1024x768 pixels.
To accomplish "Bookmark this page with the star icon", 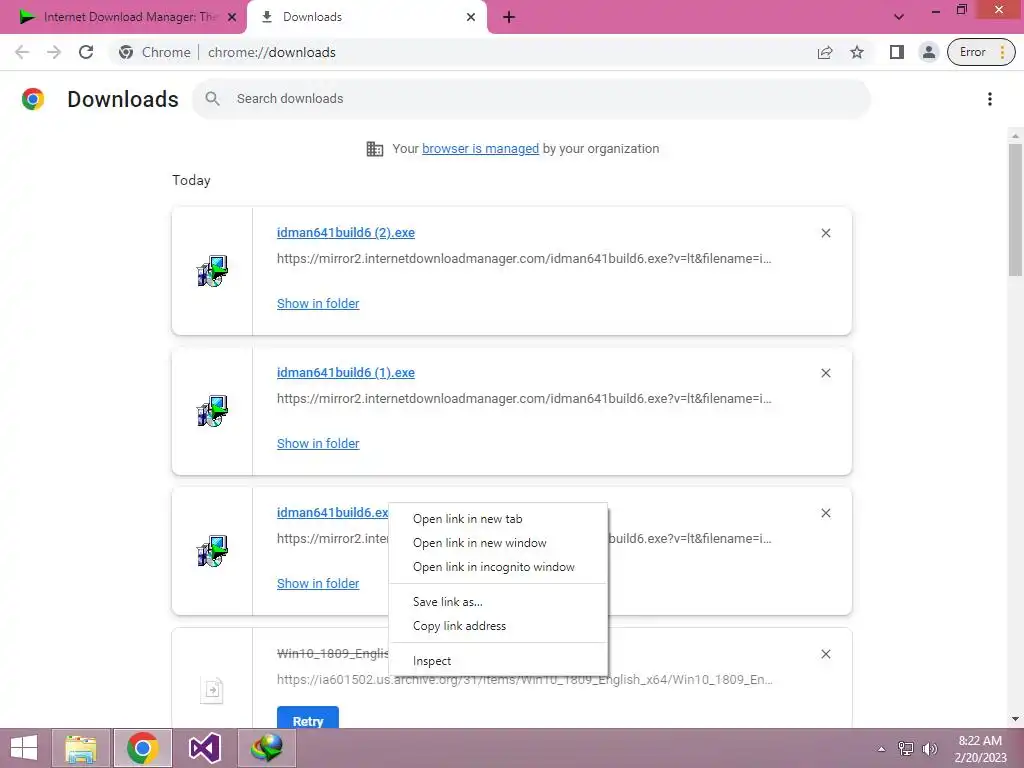I will (x=857, y=52).
